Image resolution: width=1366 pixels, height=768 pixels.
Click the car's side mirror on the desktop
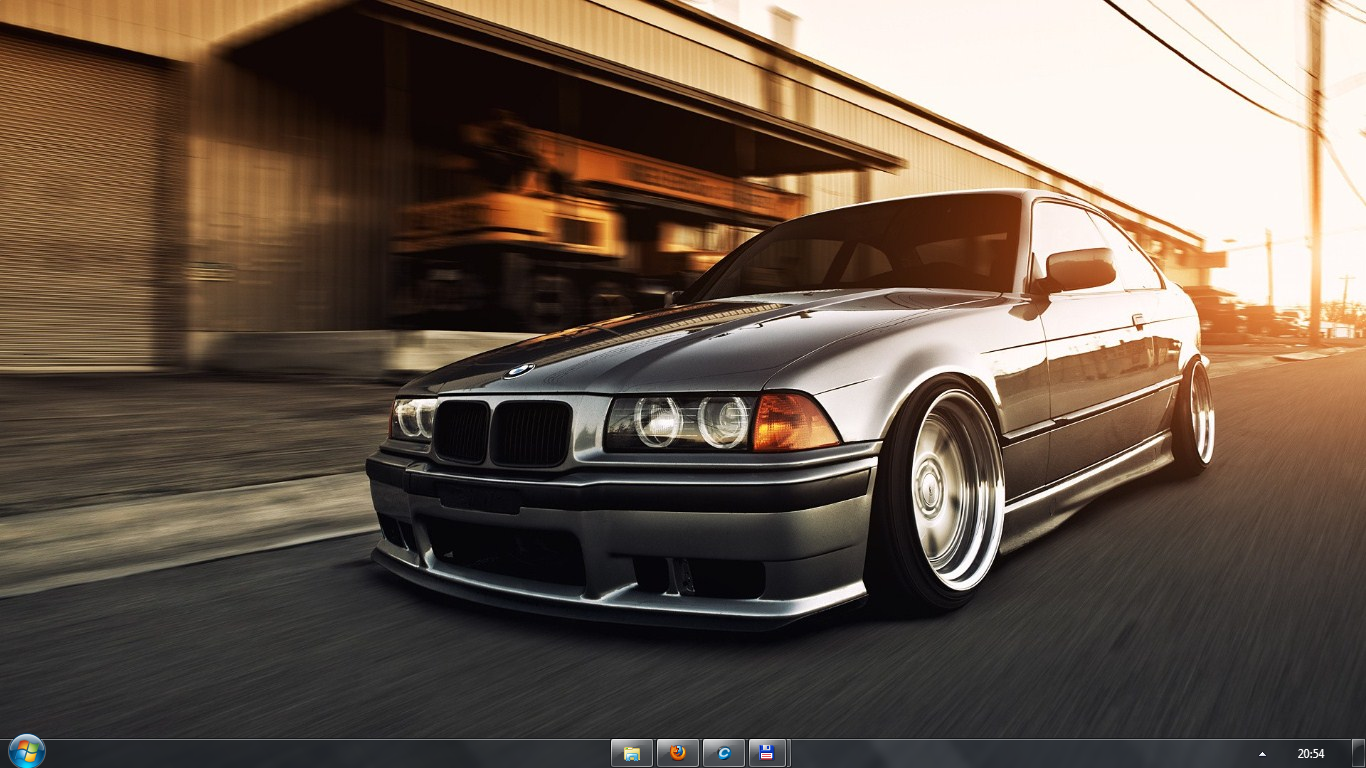point(1079,269)
